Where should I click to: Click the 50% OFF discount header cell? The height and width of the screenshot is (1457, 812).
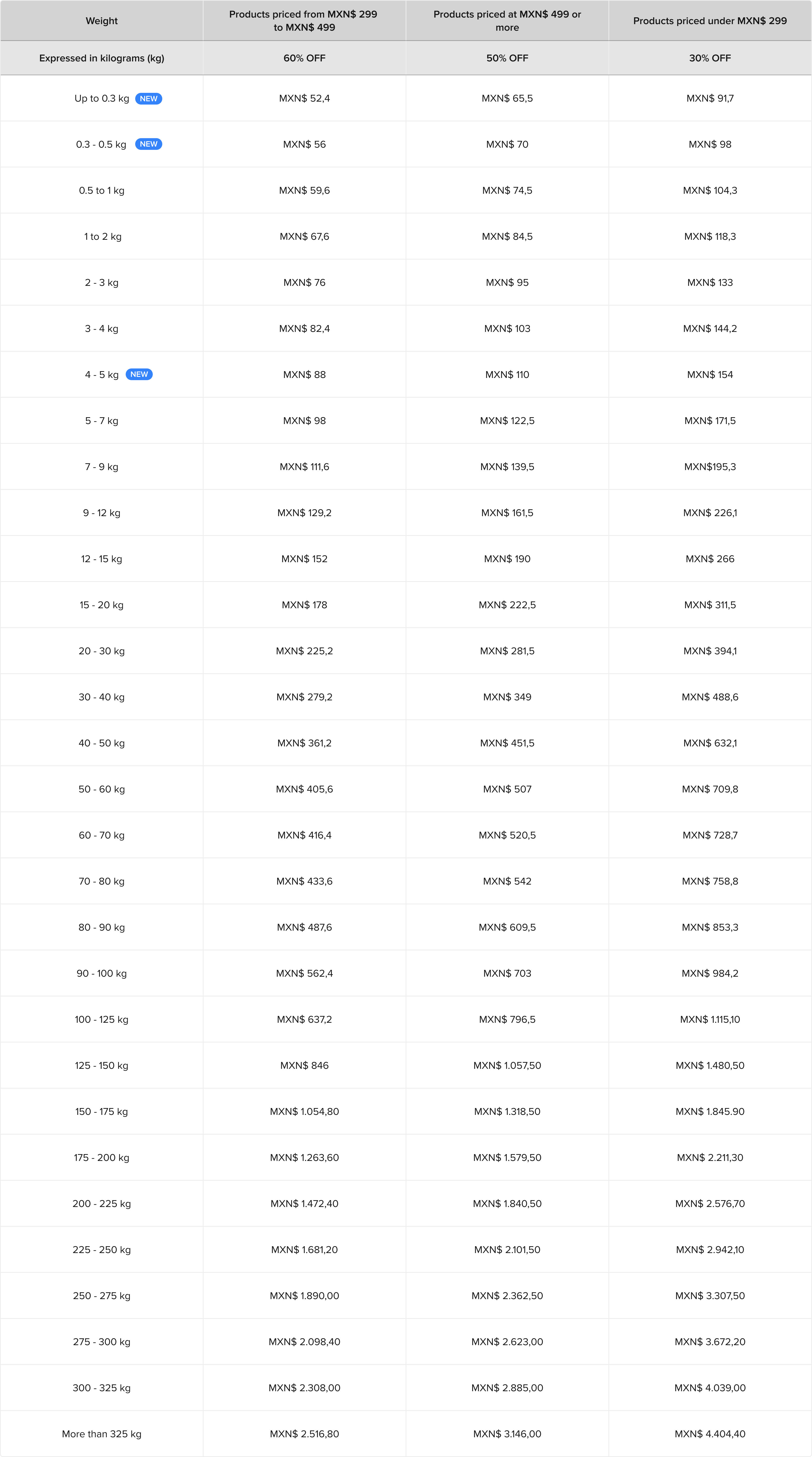(507, 58)
